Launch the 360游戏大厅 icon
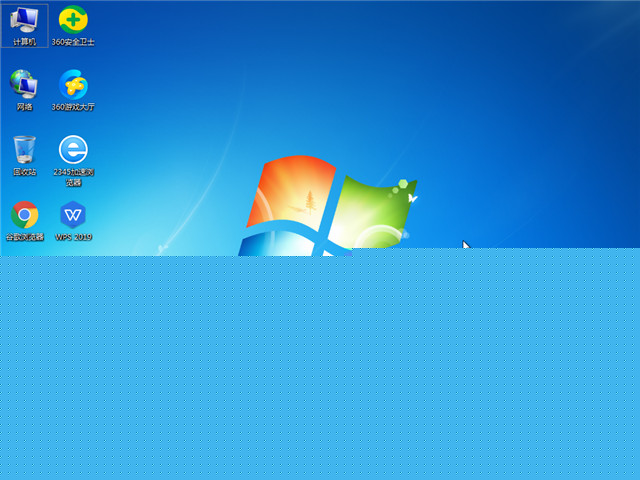Image resolution: width=640 pixels, height=480 pixels. (x=73, y=90)
